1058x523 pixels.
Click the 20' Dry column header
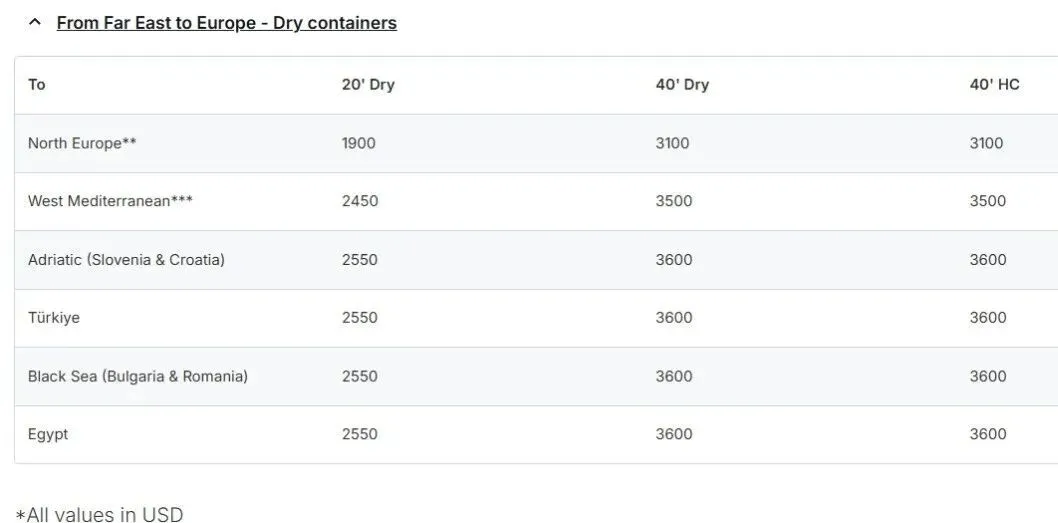pos(368,84)
